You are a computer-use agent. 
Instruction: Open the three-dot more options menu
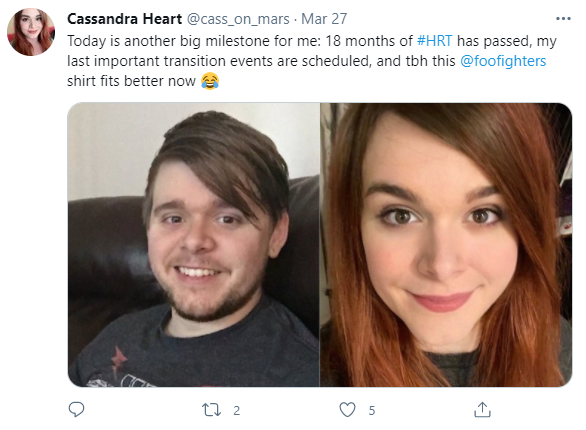(563, 18)
